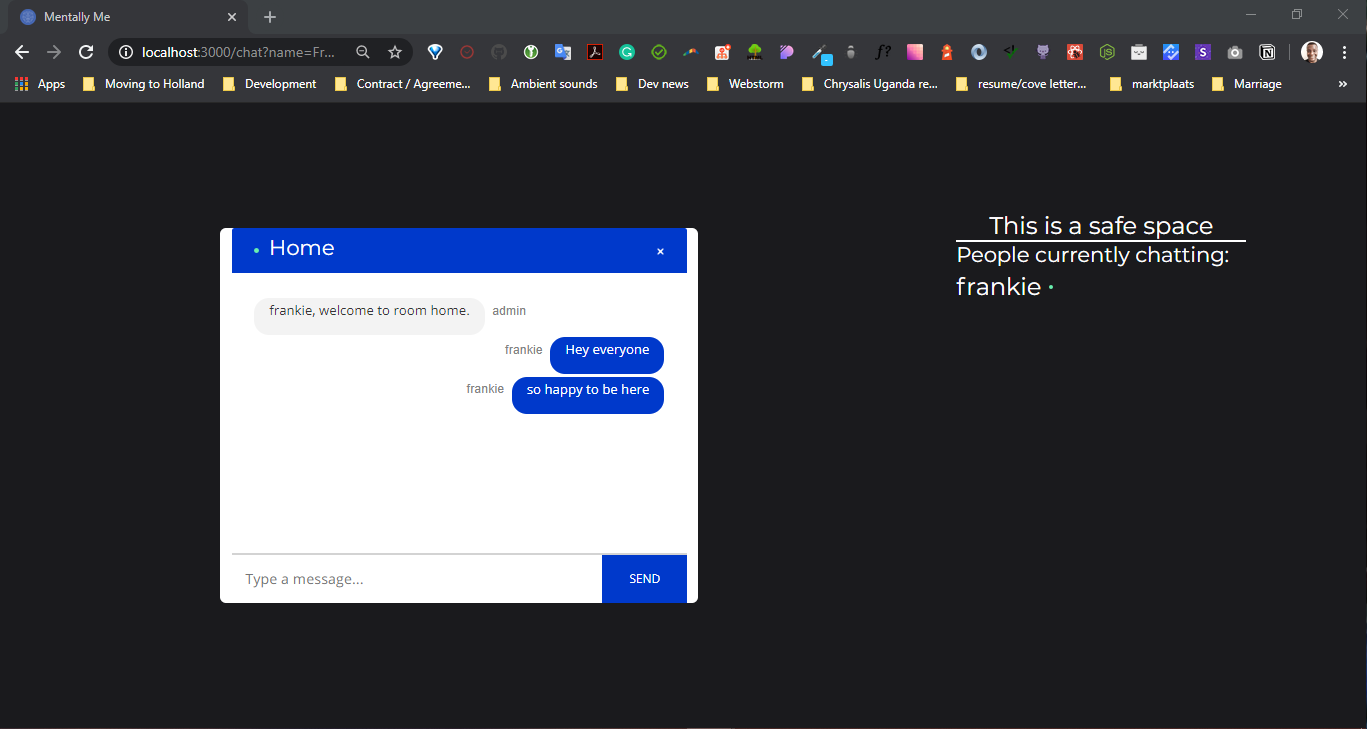Reload the current page
Screen dimensions: 1367x729
[x=86, y=52]
